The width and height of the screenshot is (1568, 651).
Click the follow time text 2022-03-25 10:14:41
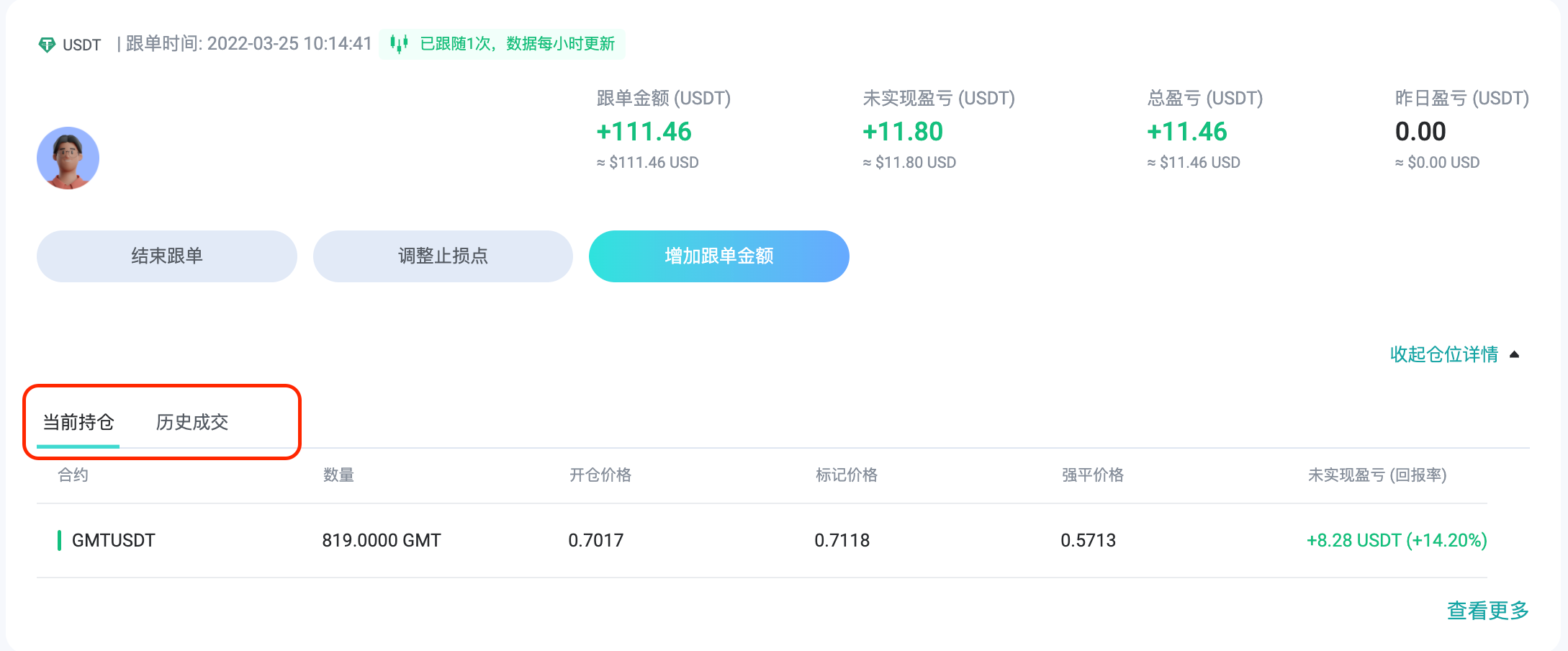point(289,43)
